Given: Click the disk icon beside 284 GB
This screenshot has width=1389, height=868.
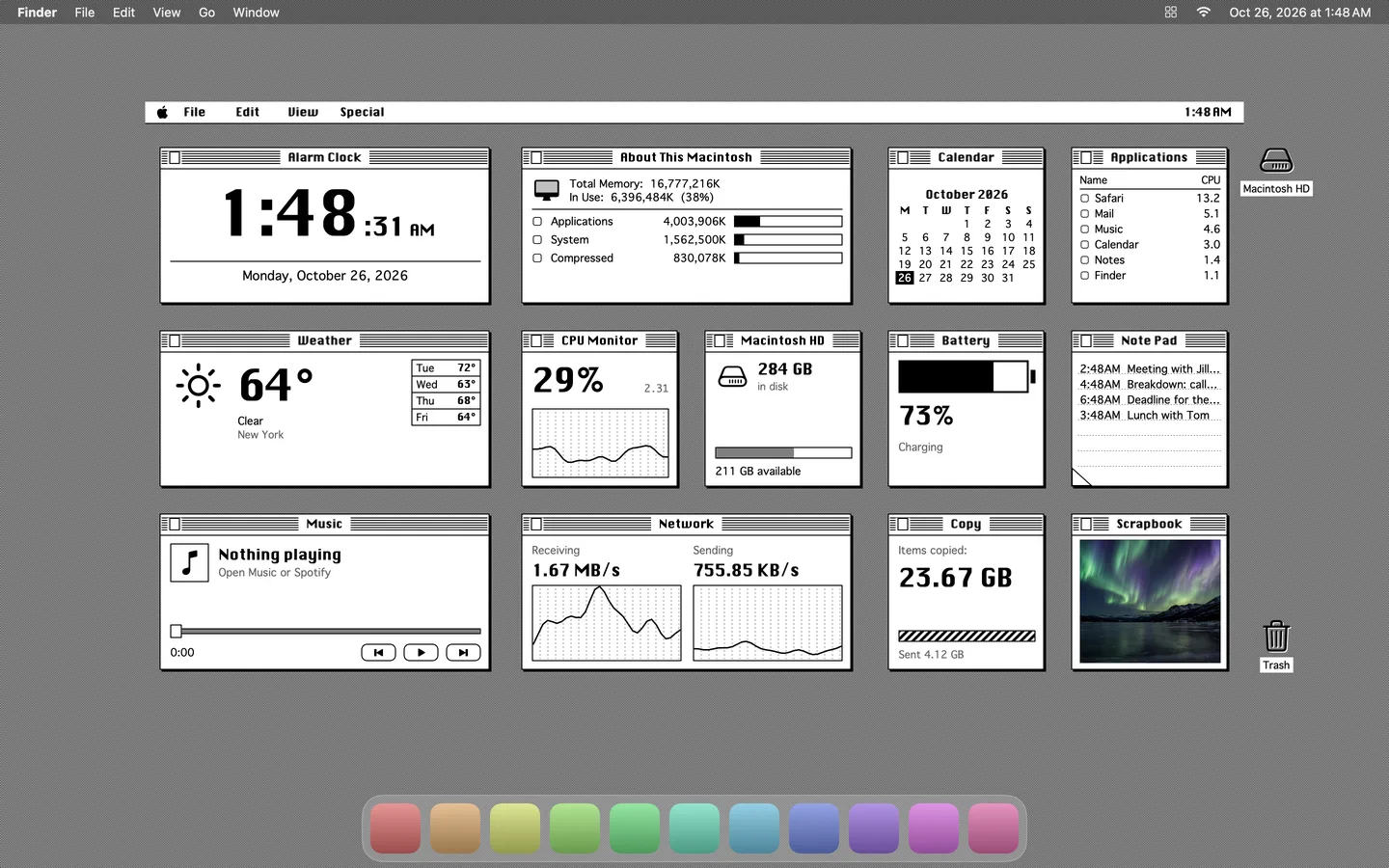Looking at the screenshot, I should (733, 376).
